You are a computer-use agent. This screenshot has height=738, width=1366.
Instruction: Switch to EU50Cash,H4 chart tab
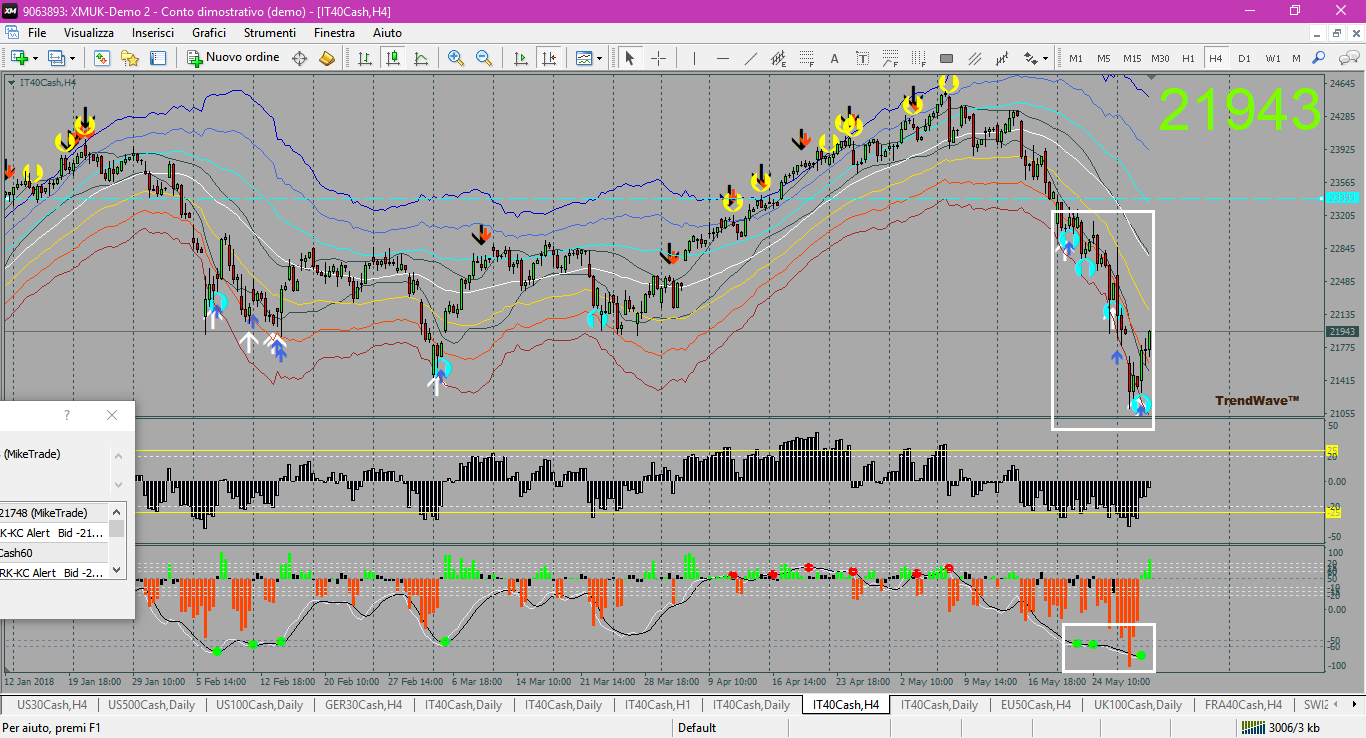tap(1036, 705)
